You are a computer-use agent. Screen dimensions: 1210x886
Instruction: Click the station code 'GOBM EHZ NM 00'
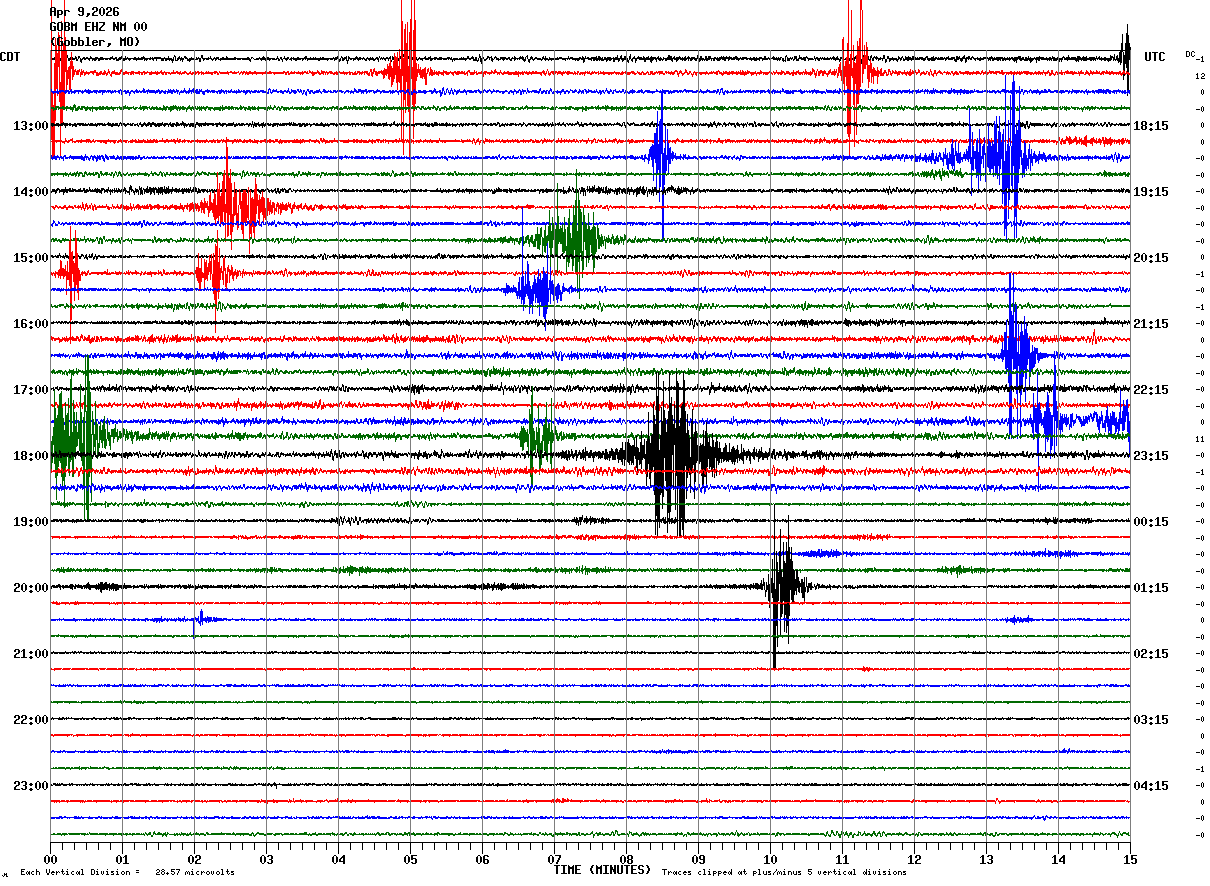coord(98,27)
